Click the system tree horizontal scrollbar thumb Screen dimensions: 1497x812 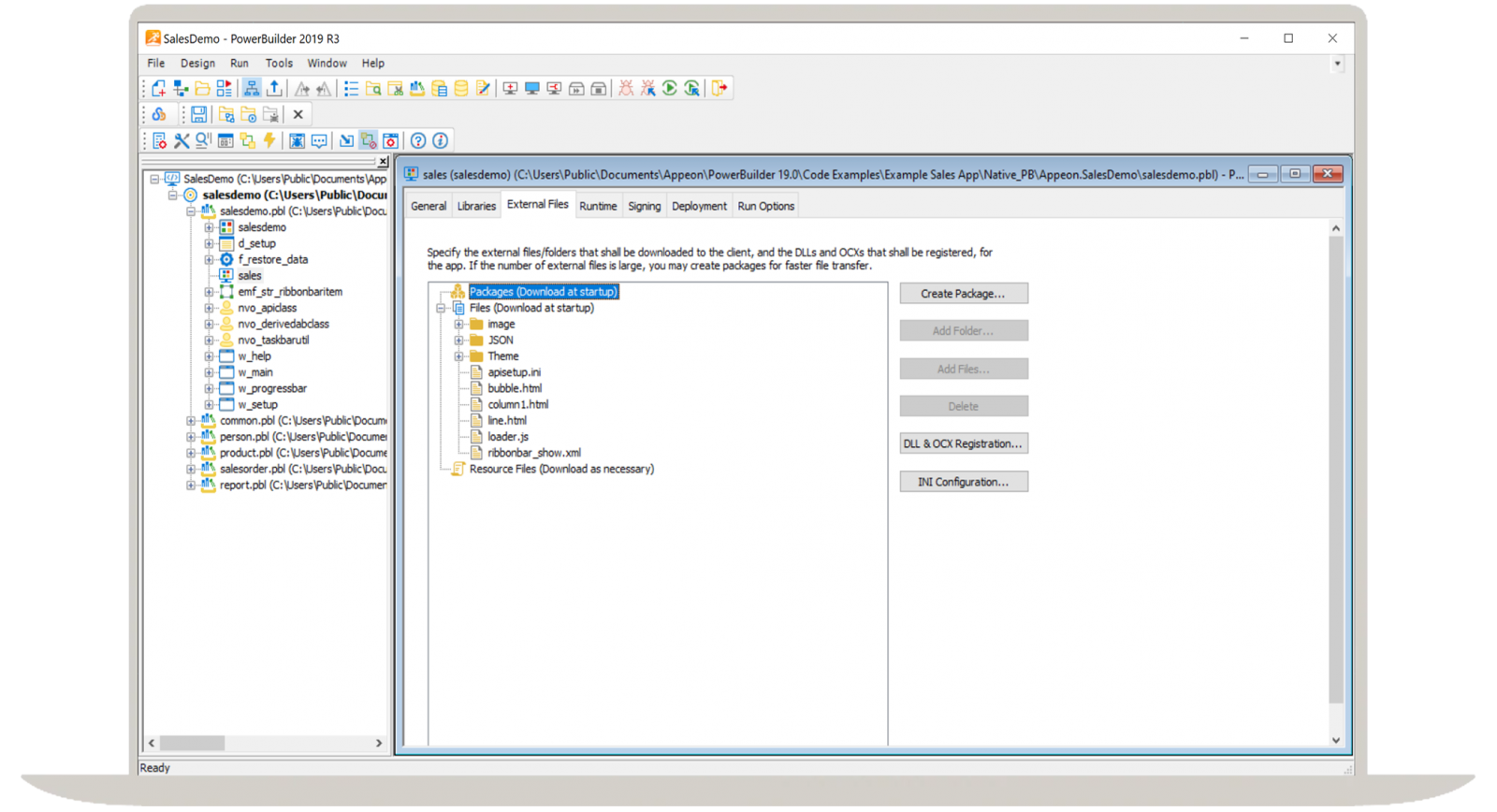(192, 743)
